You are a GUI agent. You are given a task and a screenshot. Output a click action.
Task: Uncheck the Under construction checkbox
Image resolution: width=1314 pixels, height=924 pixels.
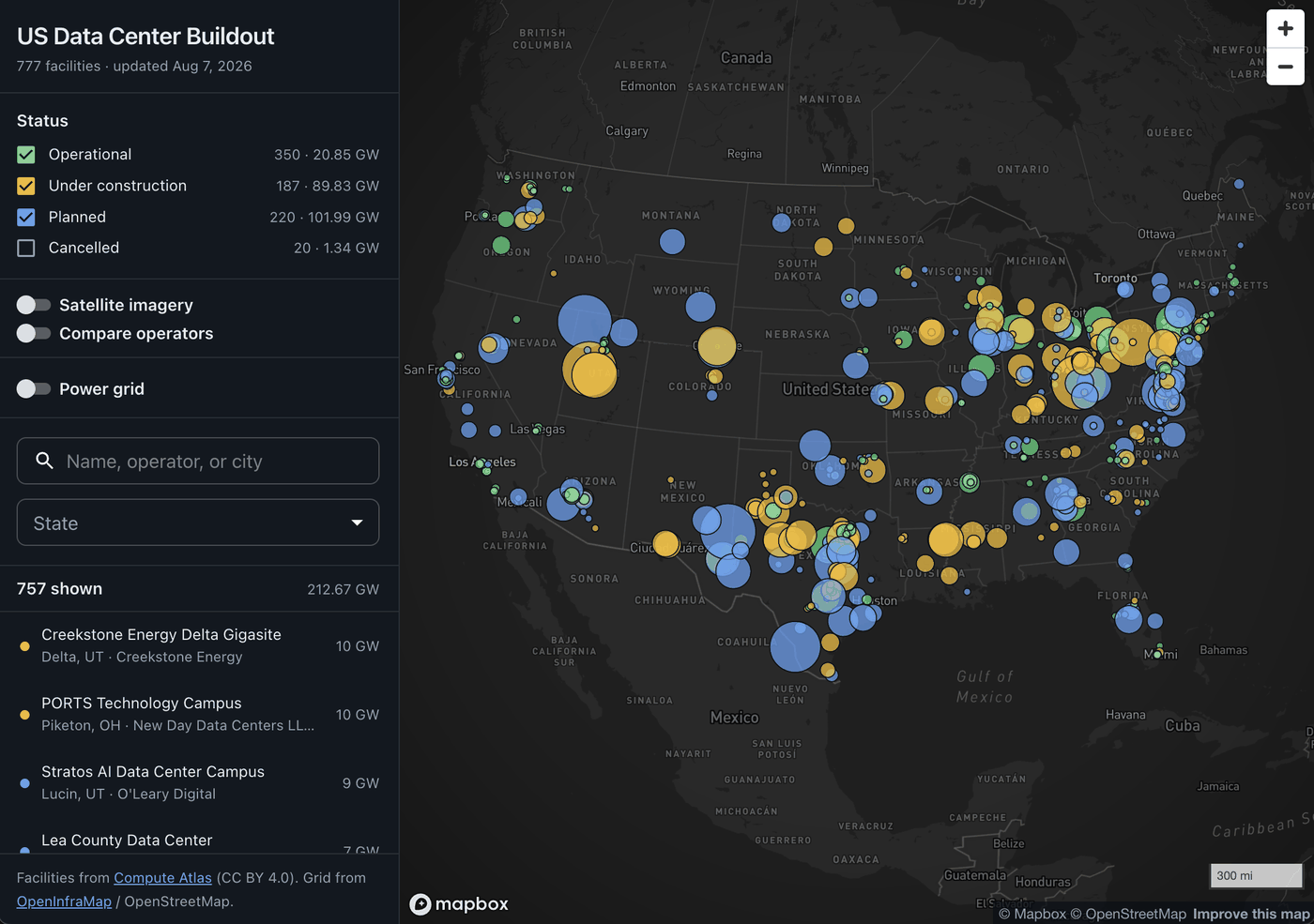26,186
